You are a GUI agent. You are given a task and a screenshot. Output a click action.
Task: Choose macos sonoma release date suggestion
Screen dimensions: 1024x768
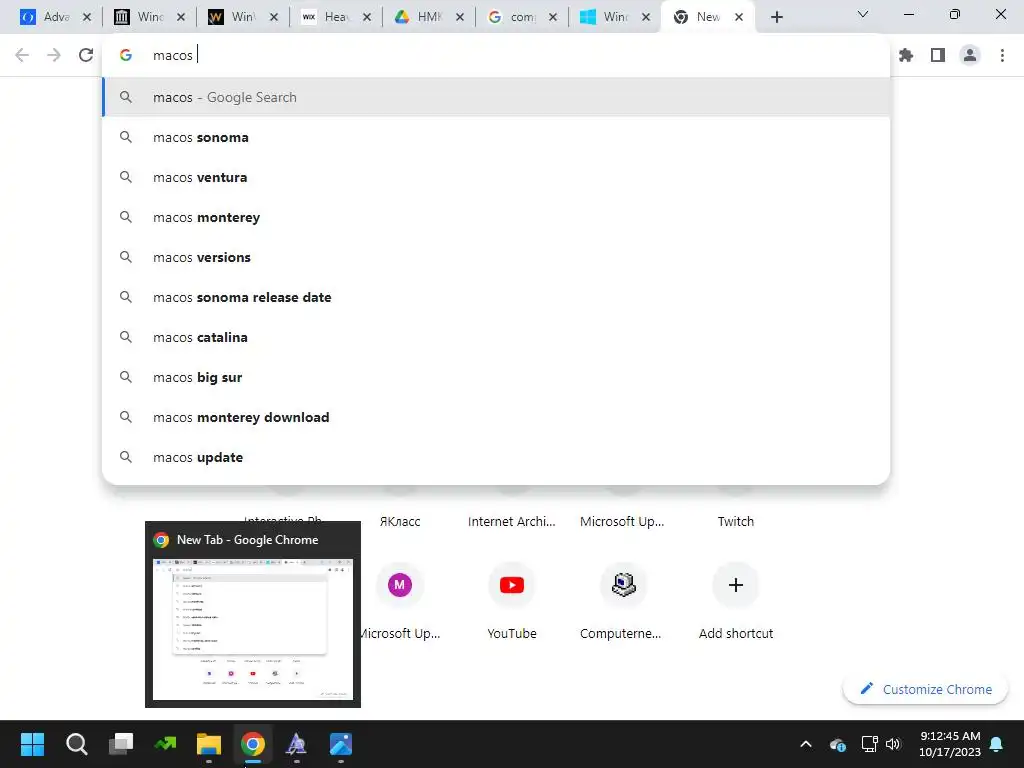[x=496, y=297]
